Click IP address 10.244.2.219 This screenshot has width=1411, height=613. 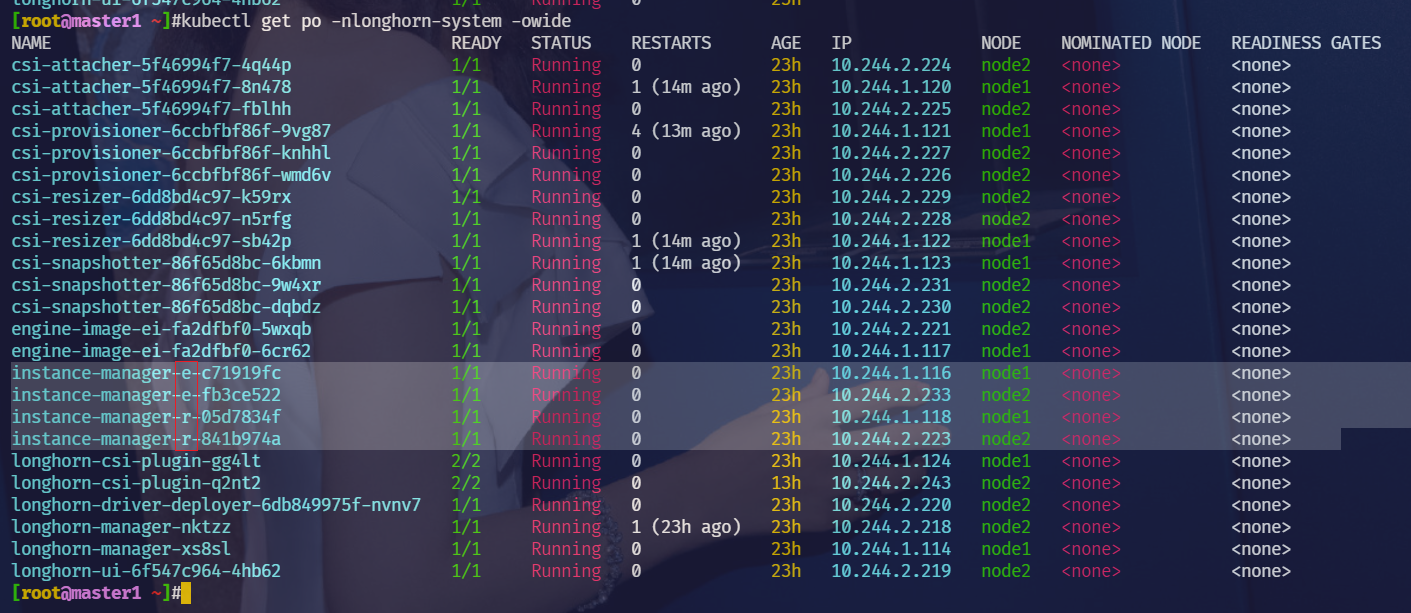(x=891, y=571)
